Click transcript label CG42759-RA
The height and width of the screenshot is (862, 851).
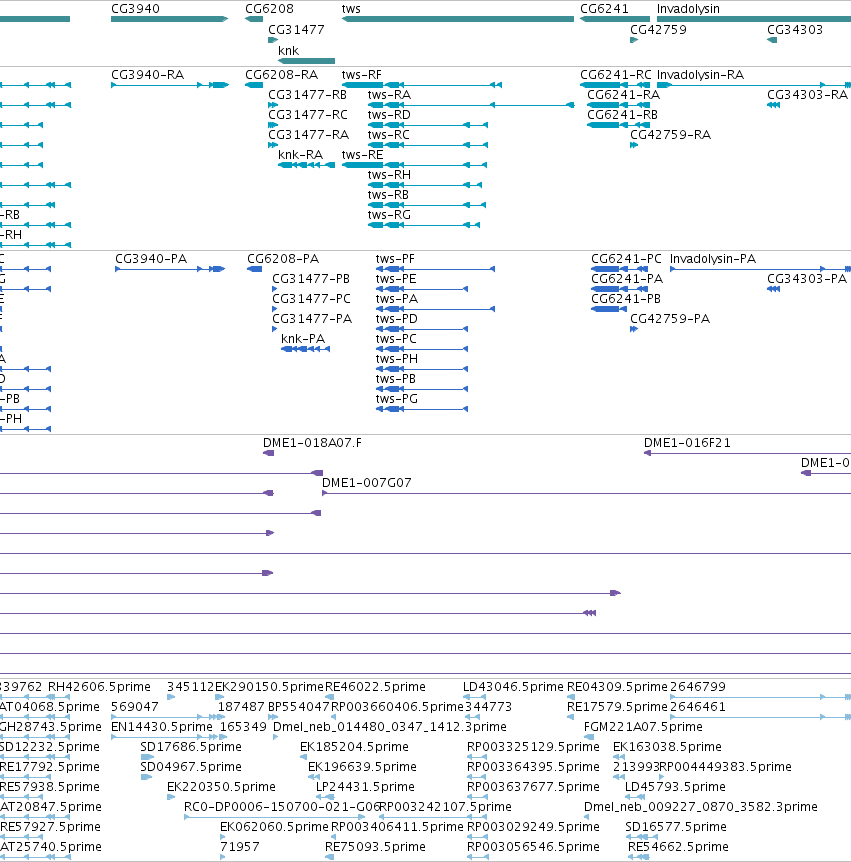[x=671, y=135]
